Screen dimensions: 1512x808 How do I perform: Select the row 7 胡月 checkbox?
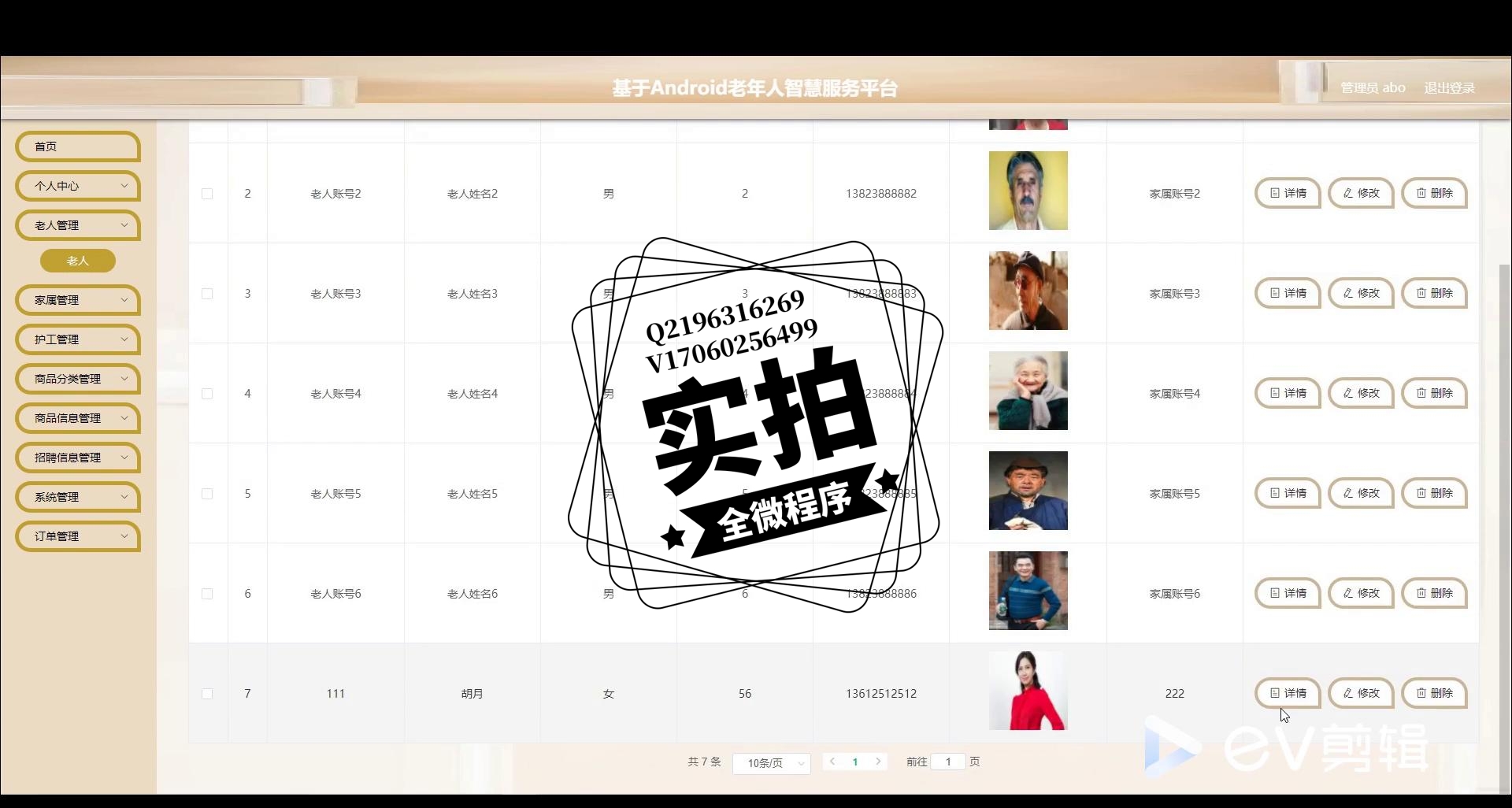[x=207, y=694]
